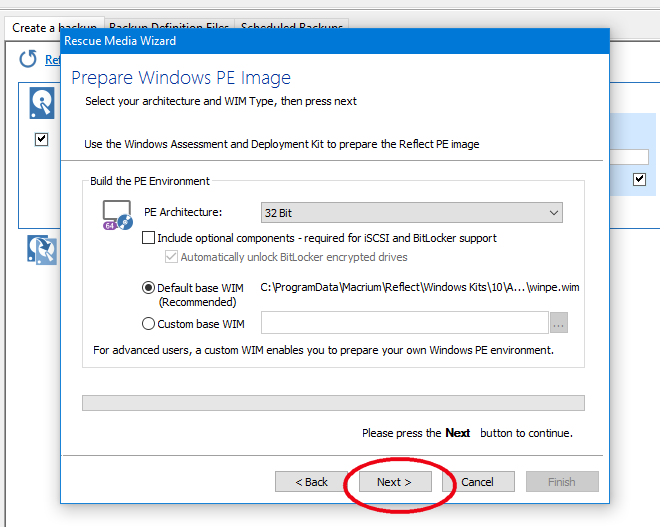The image size is (660, 527).
Task: Click the hard disk icon in backup panel
Action: (41, 104)
